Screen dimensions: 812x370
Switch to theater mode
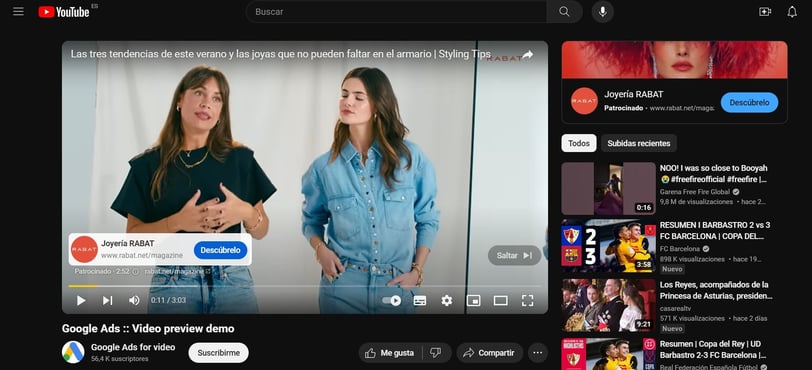500,301
